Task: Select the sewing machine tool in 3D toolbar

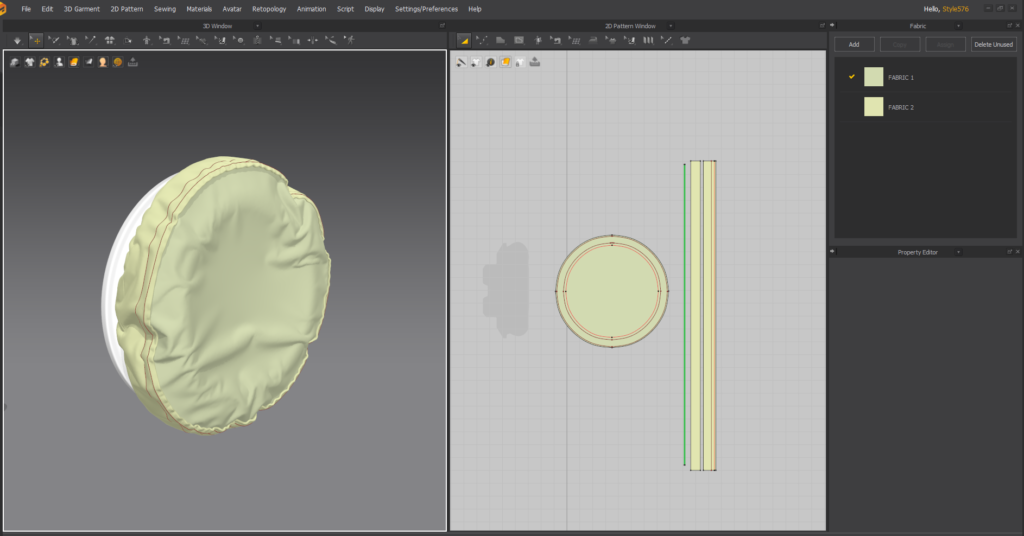Action: [165, 40]
